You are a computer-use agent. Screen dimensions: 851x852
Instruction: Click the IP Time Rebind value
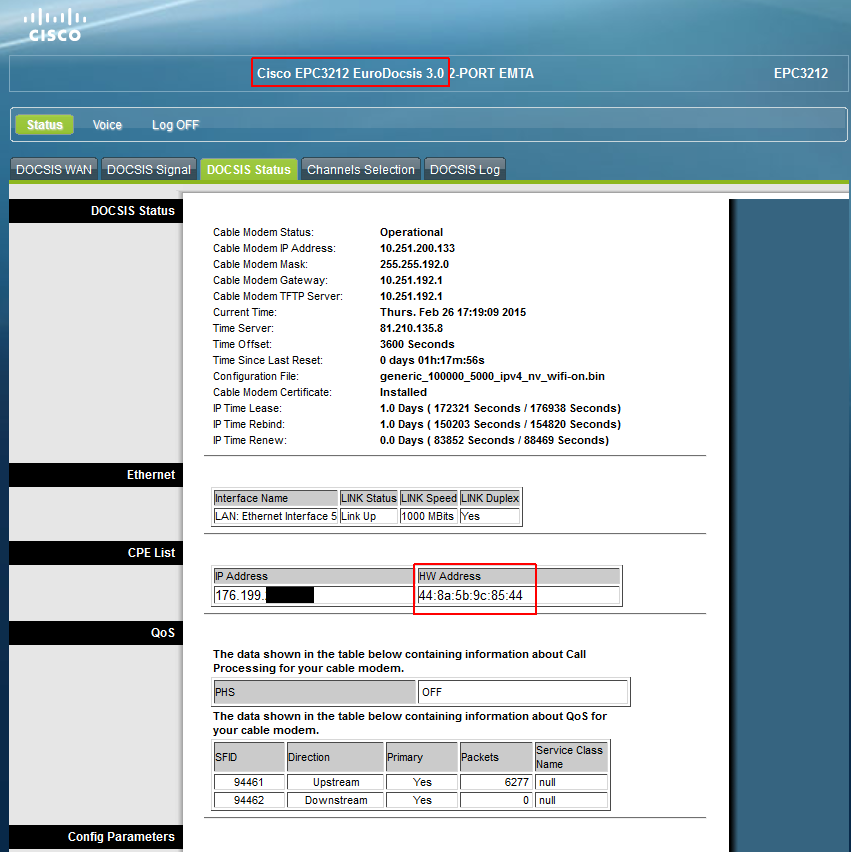[x=500, y=424]
